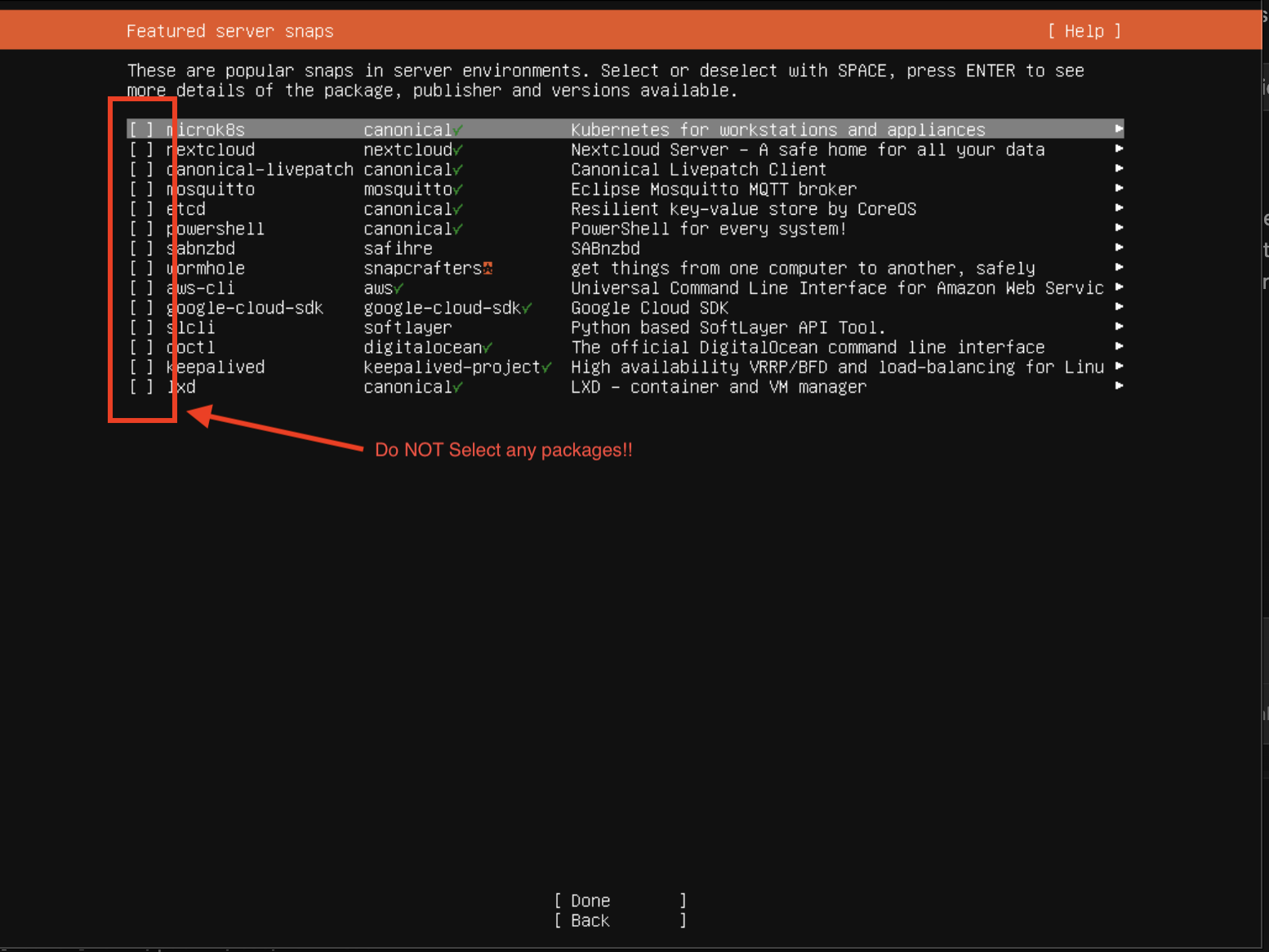Toggle the lxd snap checkbox
1269x952 pixels.
point(141,387)
